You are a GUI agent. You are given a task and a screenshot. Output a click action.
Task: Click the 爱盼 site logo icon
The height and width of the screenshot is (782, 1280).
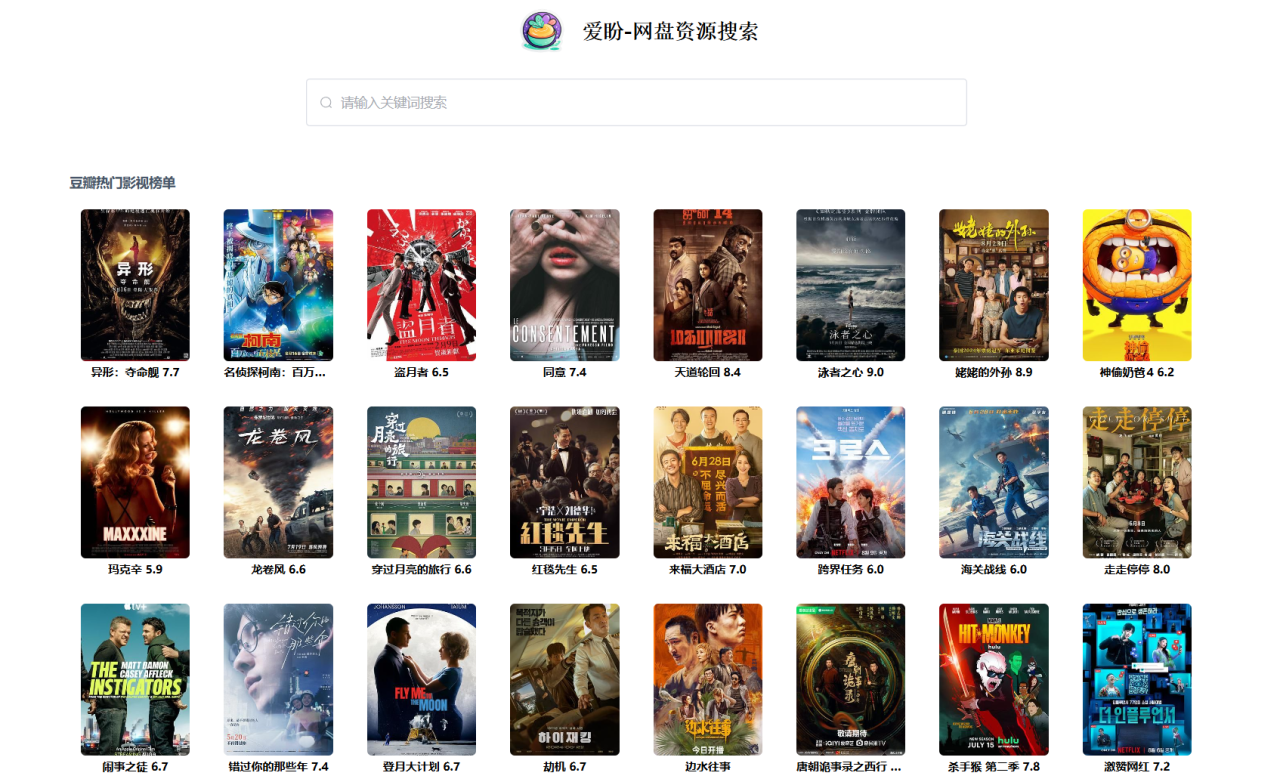[541, 31]
